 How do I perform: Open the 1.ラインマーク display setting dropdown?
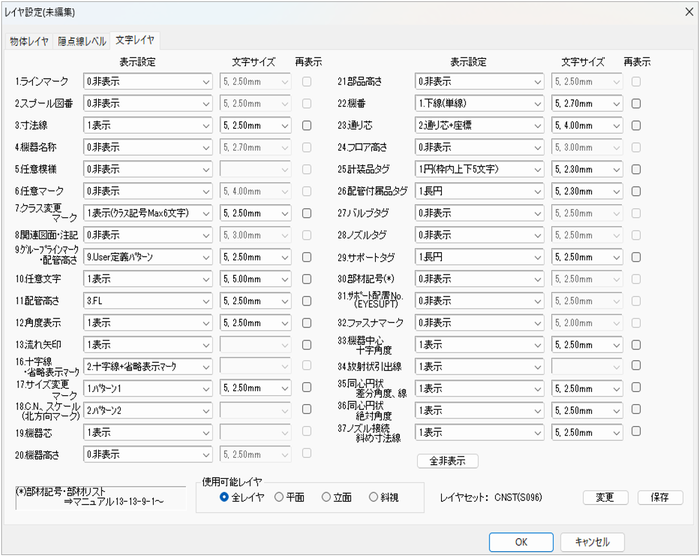(148, 81)
